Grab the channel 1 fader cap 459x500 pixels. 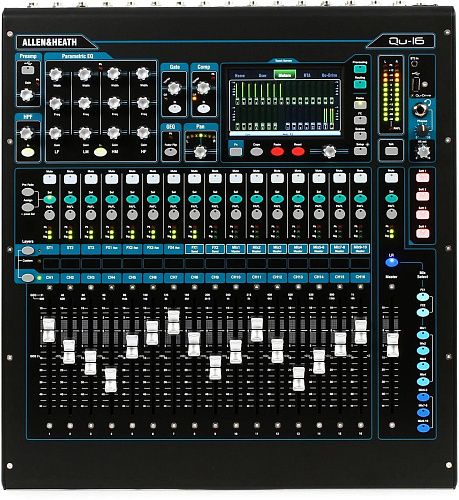pyautogui.click(x=49, y=330)
